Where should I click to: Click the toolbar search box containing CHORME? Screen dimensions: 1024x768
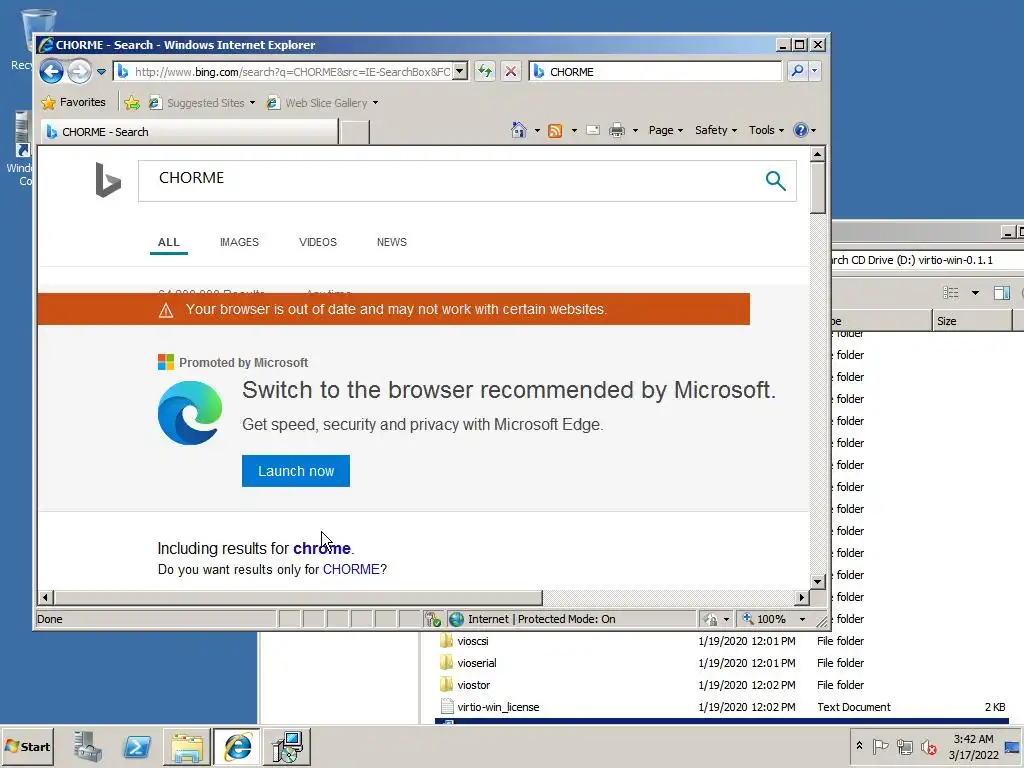[655, 71]
